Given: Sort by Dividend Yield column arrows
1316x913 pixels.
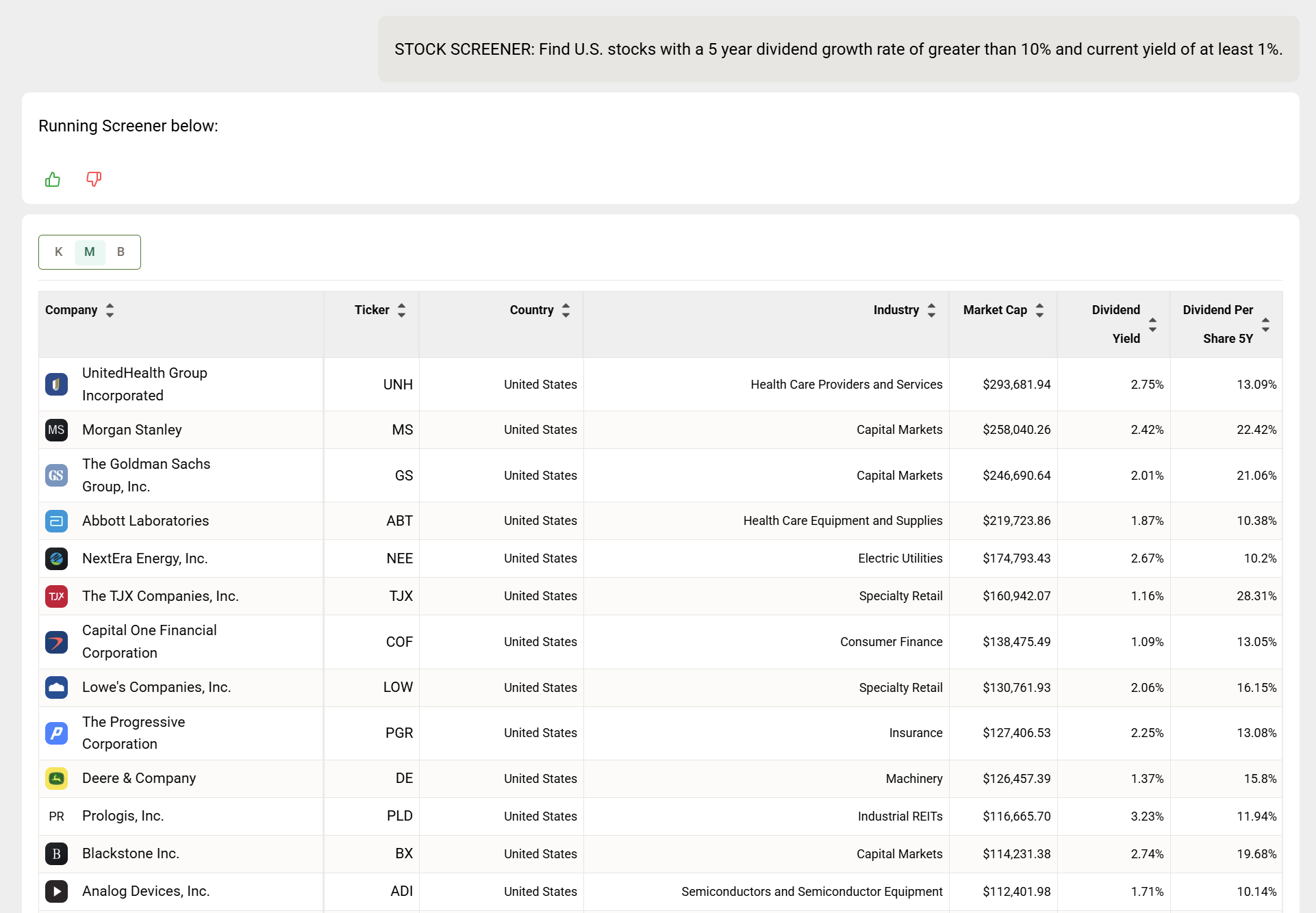Looking at the screenshot, I should point(1152,324).
